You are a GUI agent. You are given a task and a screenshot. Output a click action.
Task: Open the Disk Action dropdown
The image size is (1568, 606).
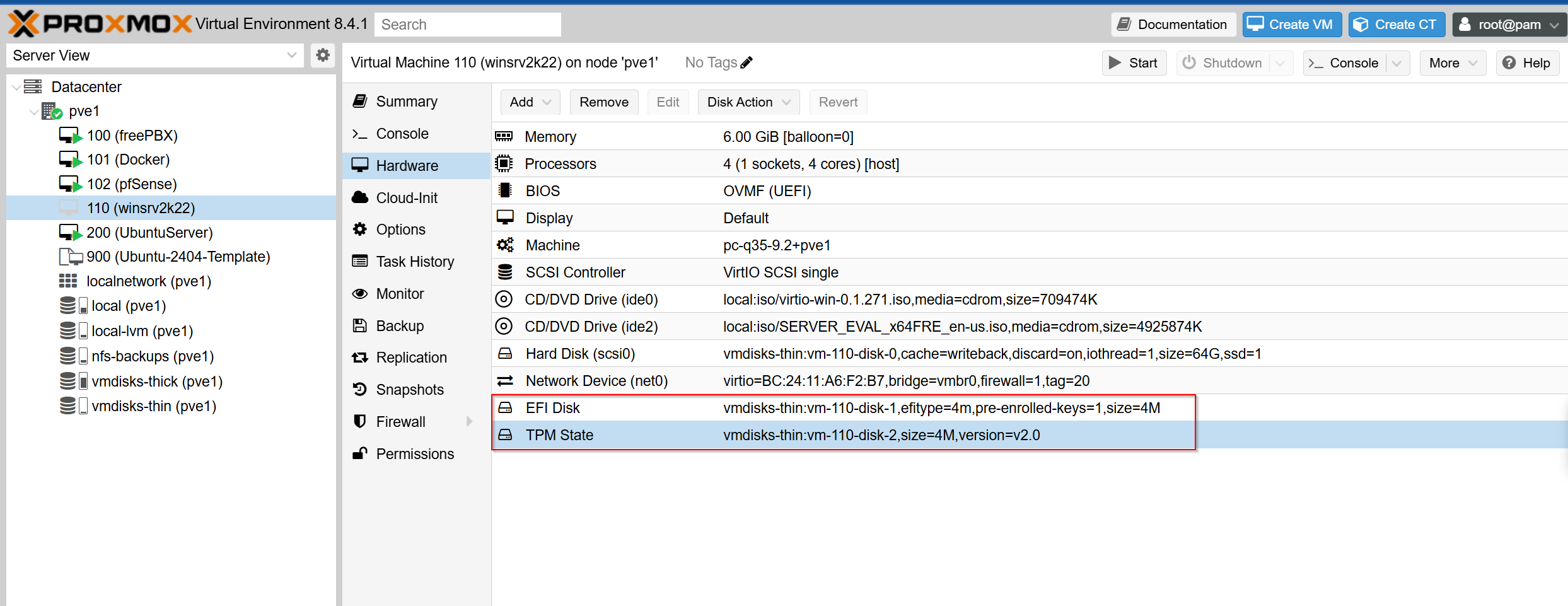coord(748,102)
